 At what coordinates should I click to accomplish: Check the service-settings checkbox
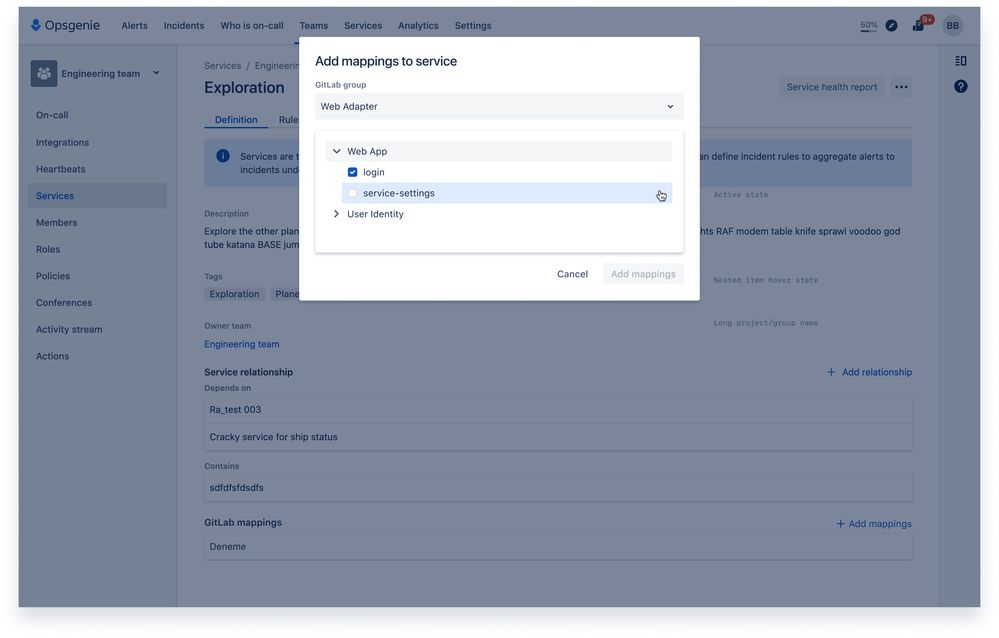pyautogui.click(x=352, y=193)
